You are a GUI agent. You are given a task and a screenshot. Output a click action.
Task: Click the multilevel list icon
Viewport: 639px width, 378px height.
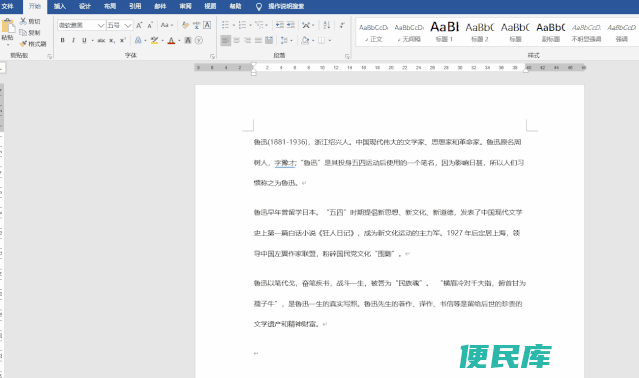click(259, 25)
